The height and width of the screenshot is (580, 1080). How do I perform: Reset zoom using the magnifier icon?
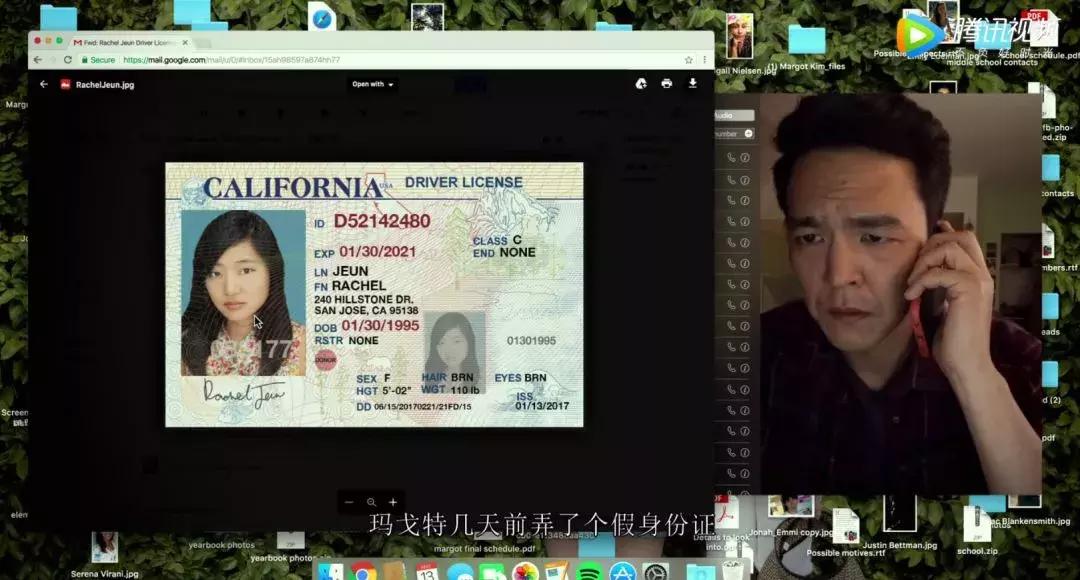point(371,502)
